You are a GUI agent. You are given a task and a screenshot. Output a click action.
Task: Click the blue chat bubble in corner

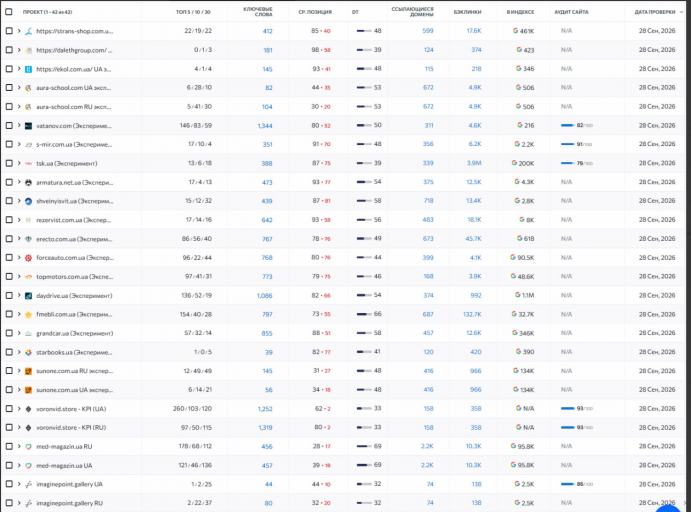pyautogui.click(x=668, y=508)
